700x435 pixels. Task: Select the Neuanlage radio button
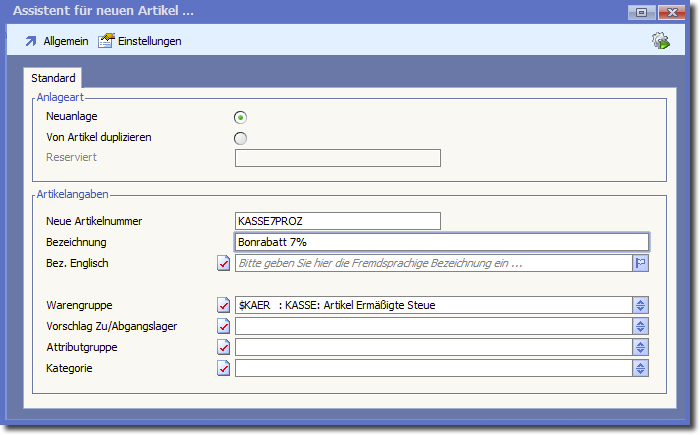240,117
